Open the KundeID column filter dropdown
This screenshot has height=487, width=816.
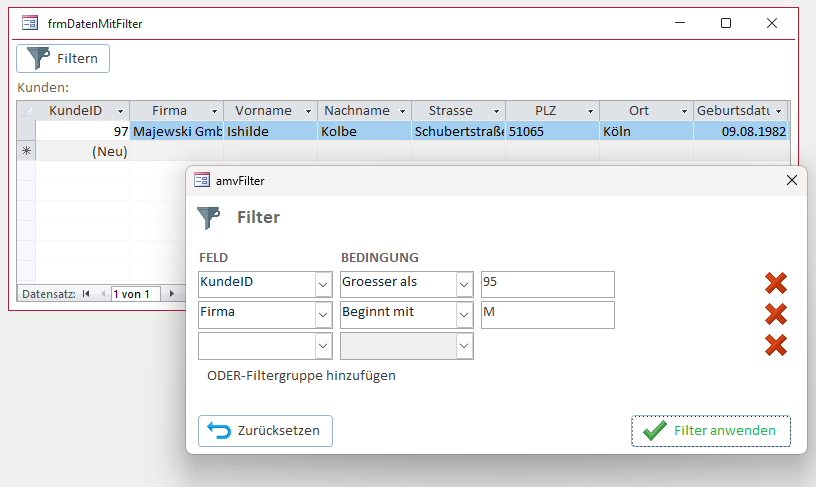click(121, 111)
